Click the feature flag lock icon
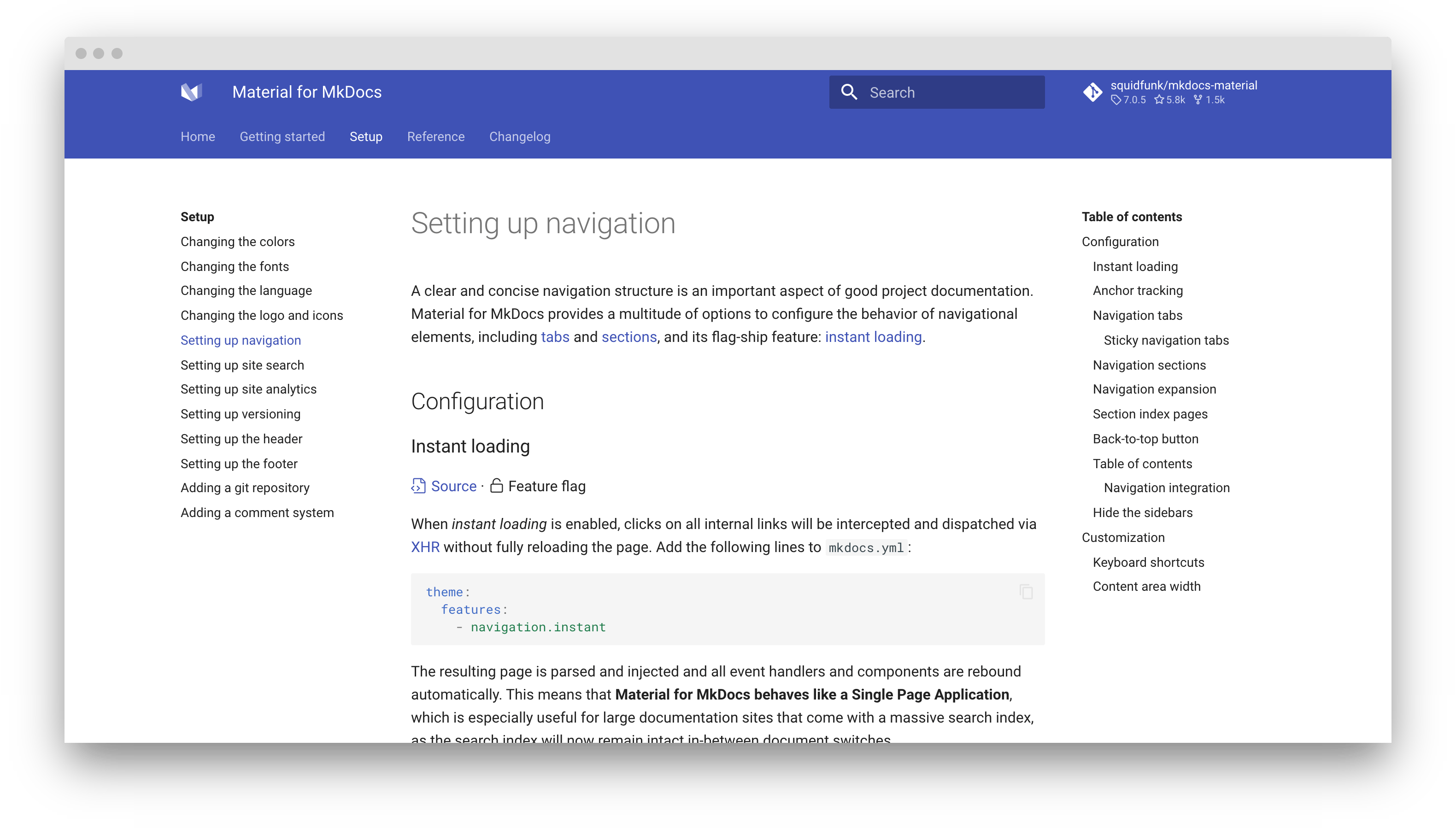Screen dimensions: 1456x835 tap(496, 486)
